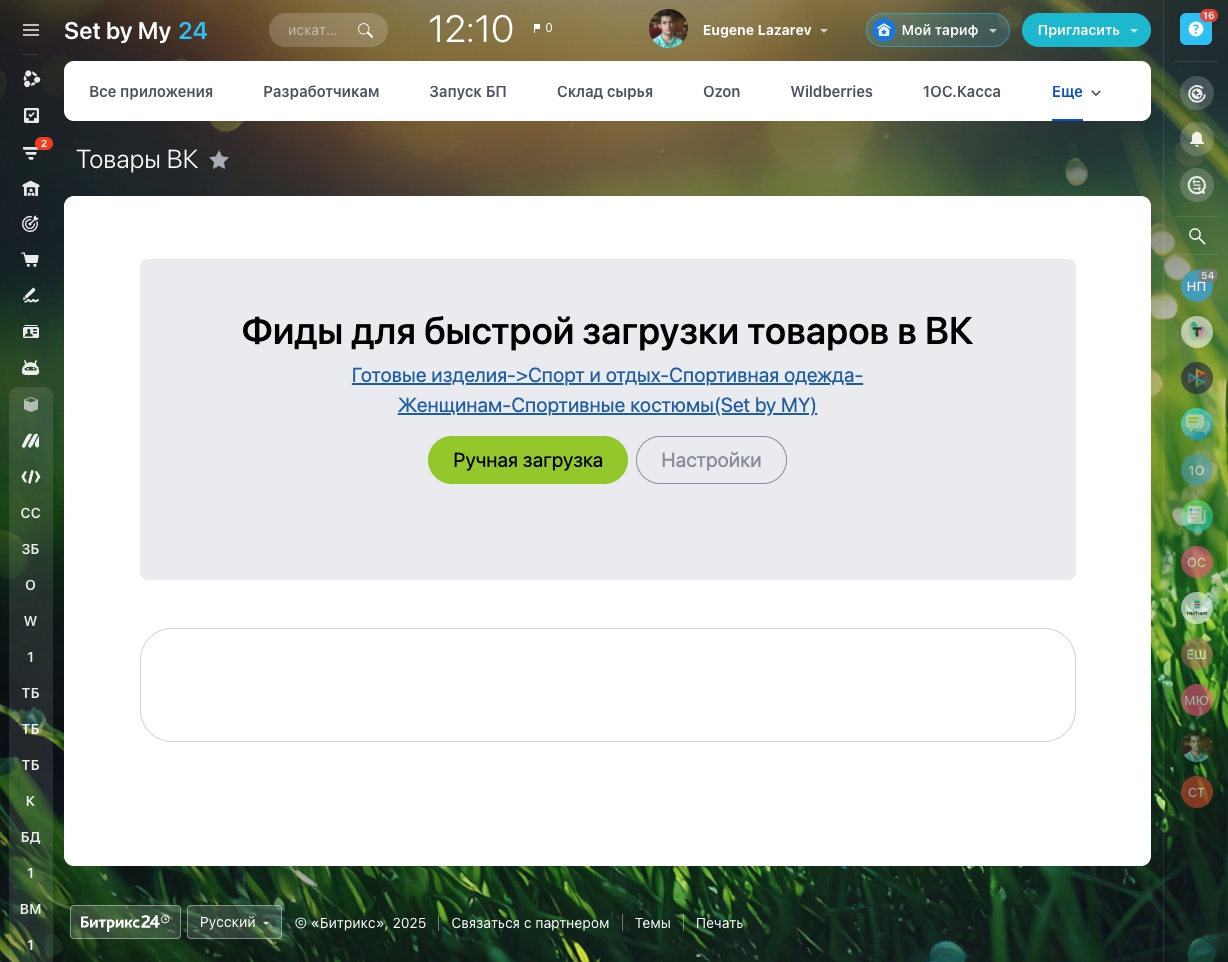Viewport: 1228px width, 962px height.
Task: Click the robot automation sidebar icon
Action: (x=31, y=368)
